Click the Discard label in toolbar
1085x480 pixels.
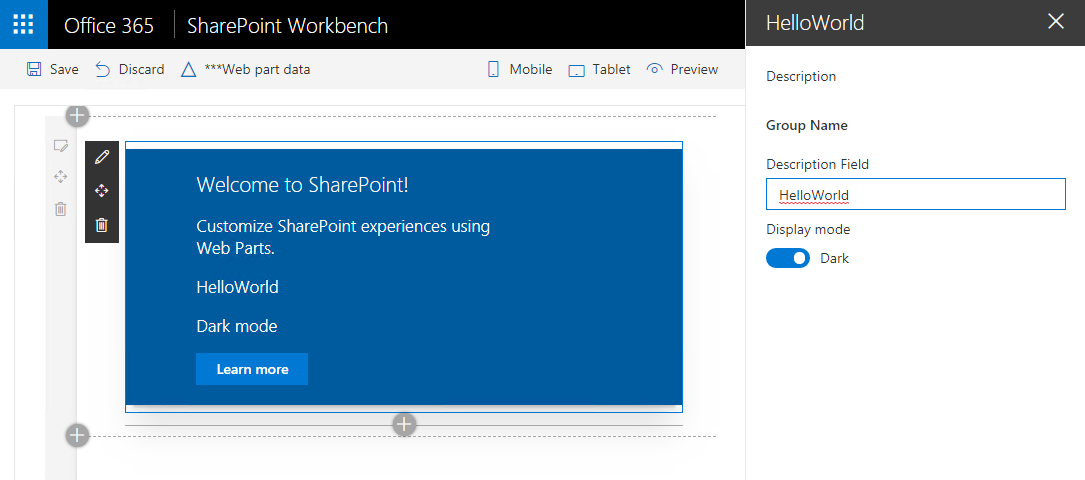142,69
